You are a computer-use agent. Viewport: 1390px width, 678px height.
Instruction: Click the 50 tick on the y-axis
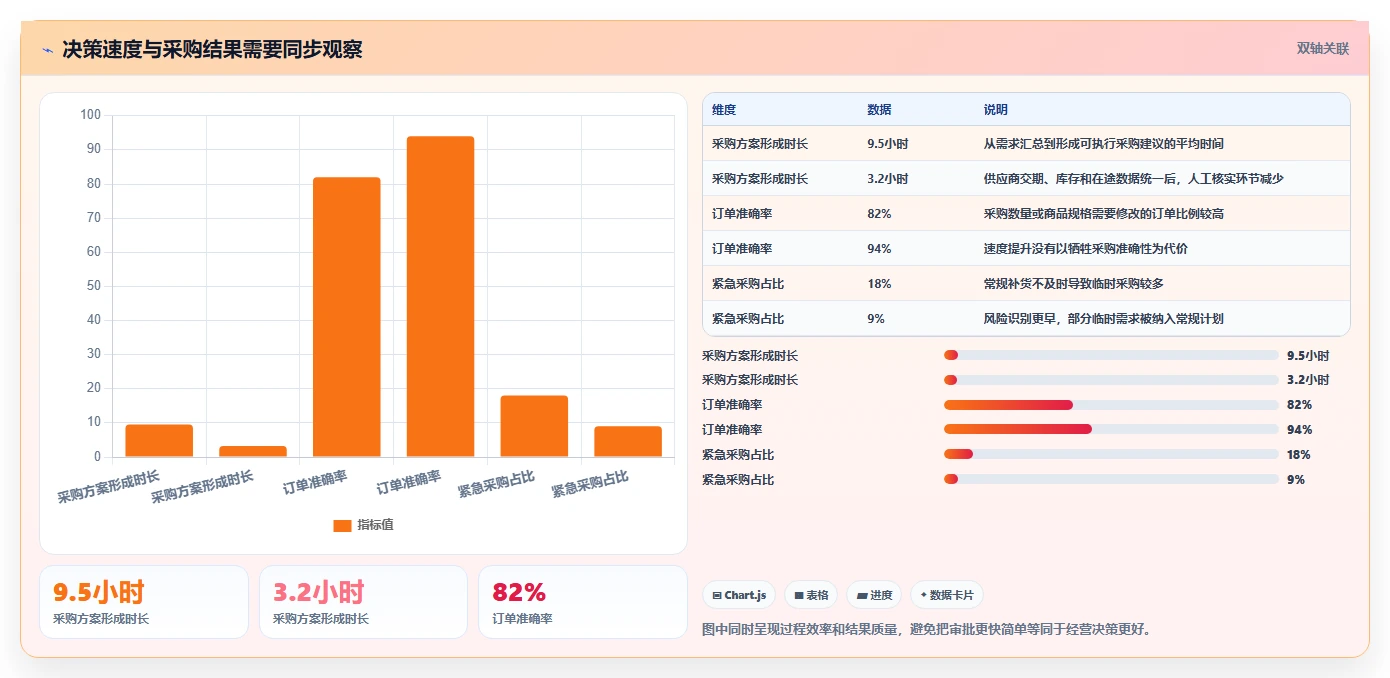94,286
